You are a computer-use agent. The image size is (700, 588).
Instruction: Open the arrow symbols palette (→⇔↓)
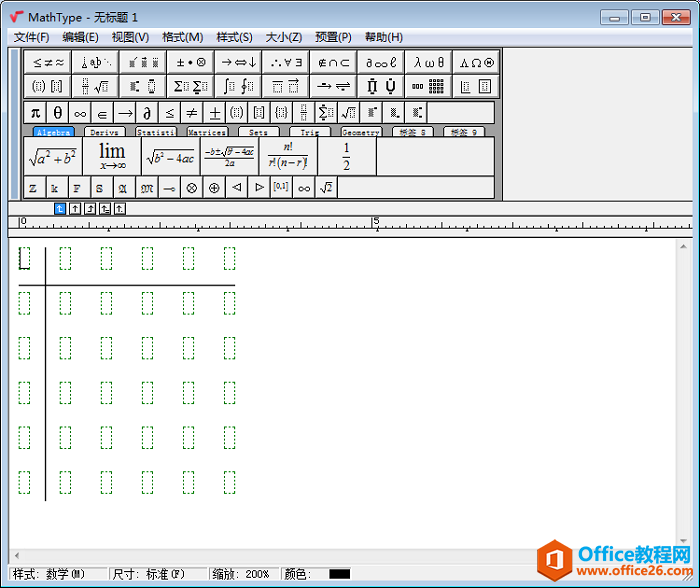[x=239, y=63]
